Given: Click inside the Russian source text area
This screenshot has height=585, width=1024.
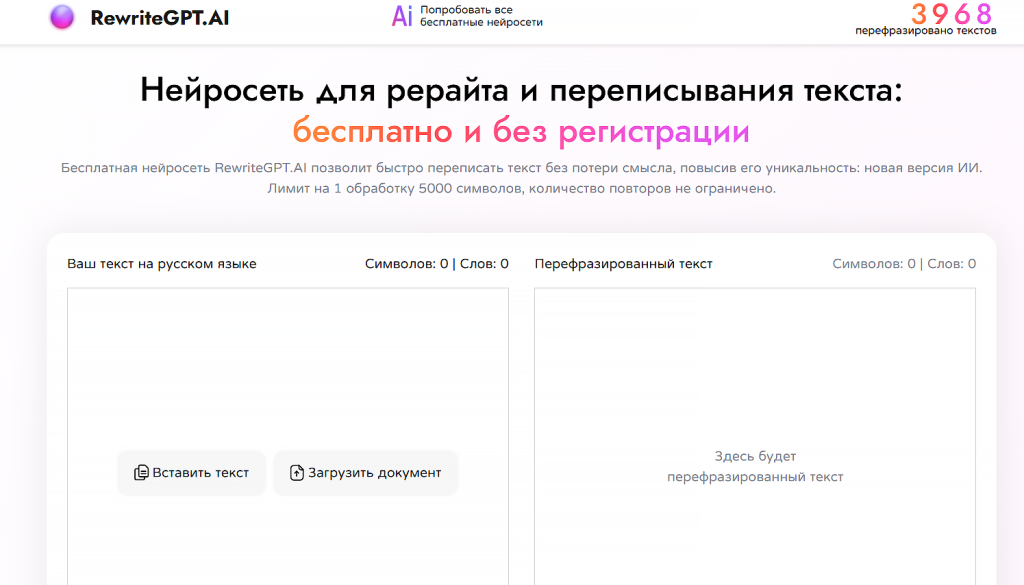Looking at the screenshot, I should pyautogui.click(x=288, y=360).
